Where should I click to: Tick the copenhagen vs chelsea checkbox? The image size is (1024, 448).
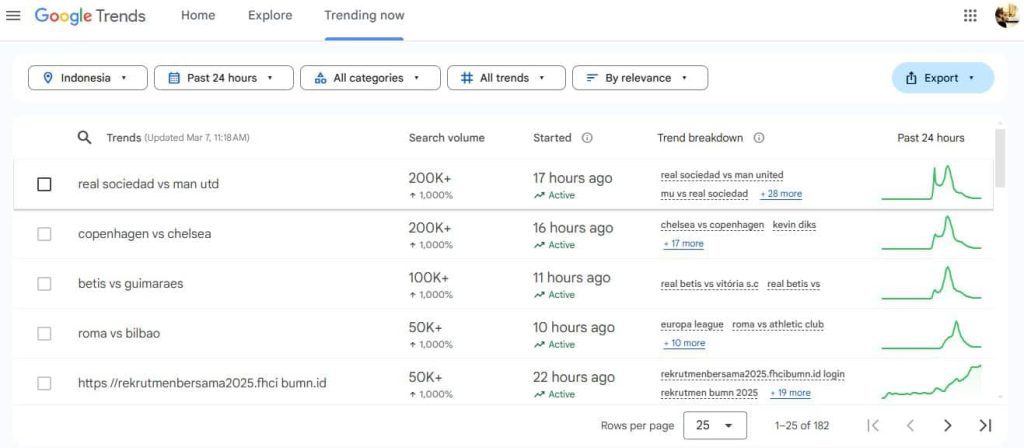44,234
